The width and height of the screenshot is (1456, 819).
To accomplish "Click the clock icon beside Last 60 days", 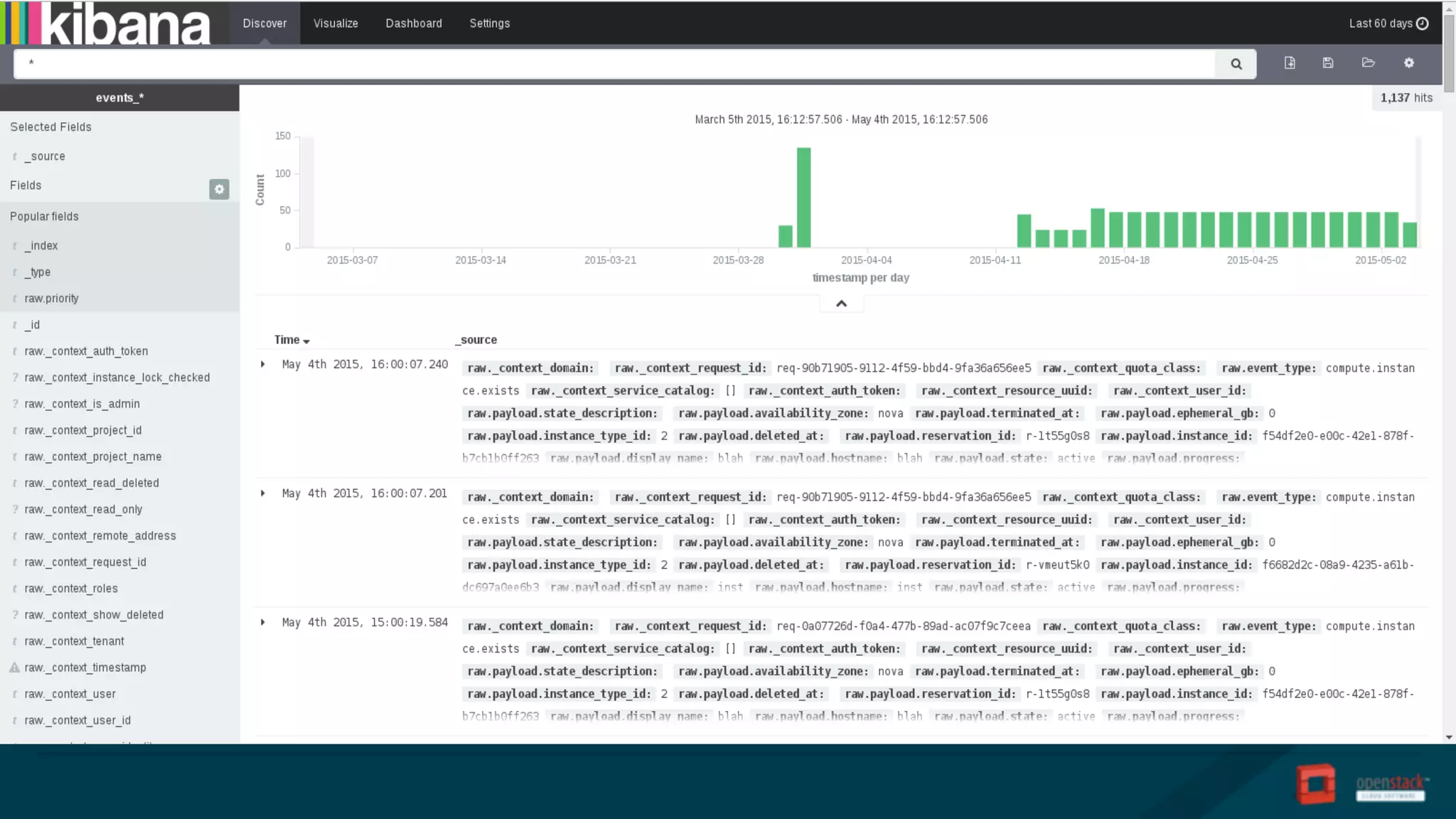I will tap(1423, 23).
